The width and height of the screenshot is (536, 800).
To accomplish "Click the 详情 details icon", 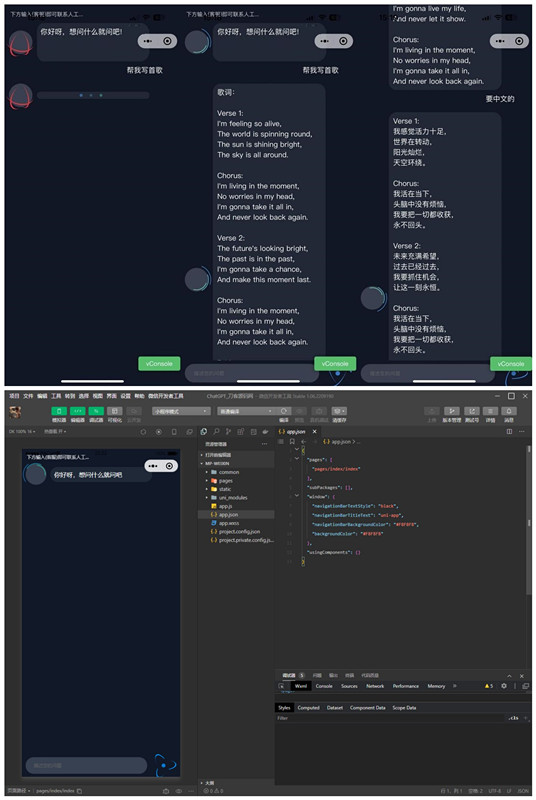I will tap(491, 411).
